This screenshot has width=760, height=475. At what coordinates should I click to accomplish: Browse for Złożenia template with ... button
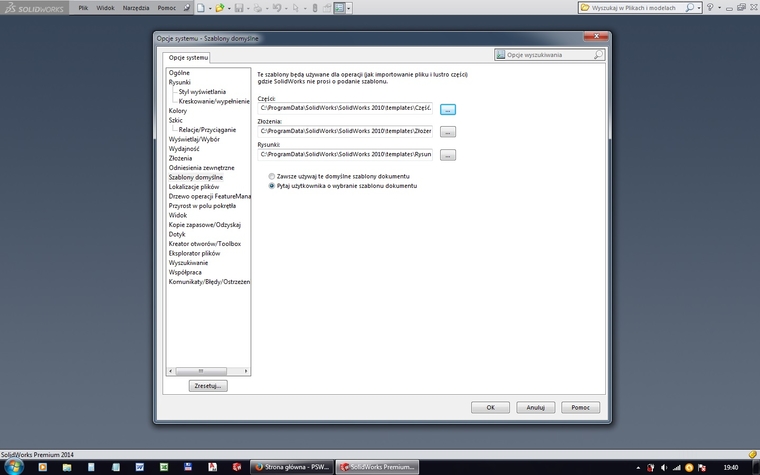tap(447, 132)
